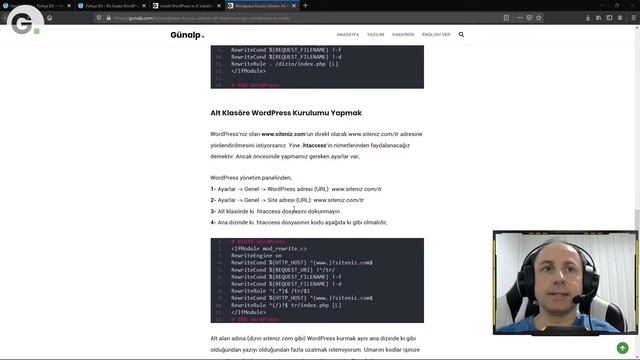Click code line RewriteCond %{REQUEST_URI} !^/tr/
This screenshot has height=360, width=640.
pos(283,270)
